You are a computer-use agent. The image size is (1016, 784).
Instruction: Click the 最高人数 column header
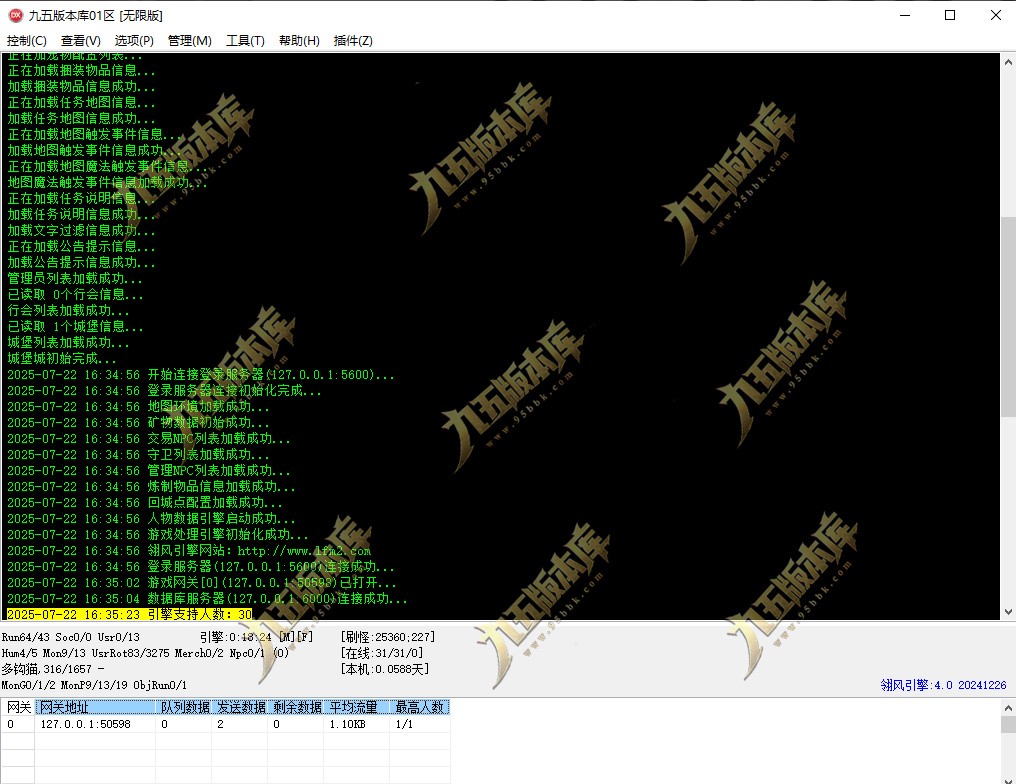point(420,707)
